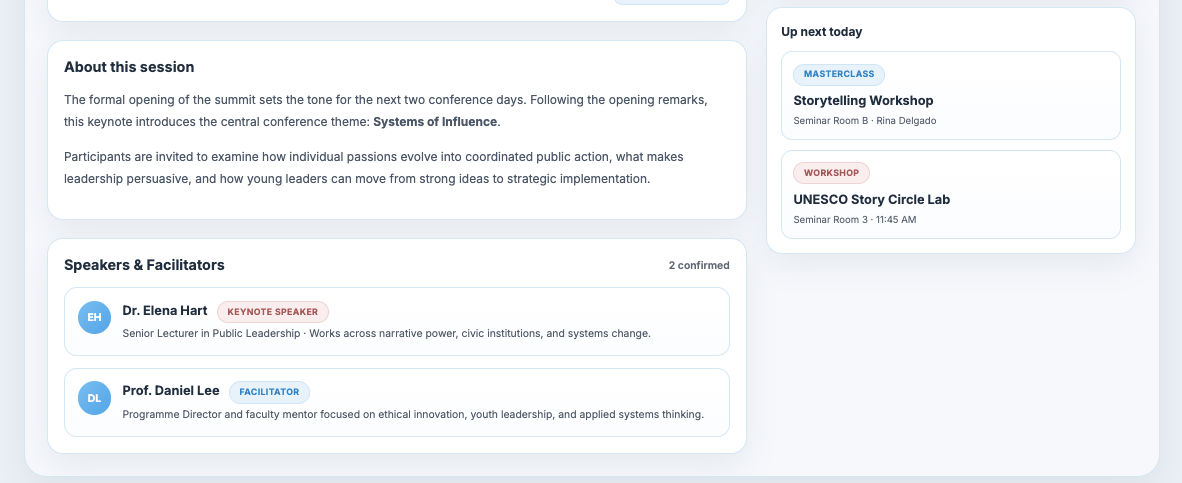Image resolution: width=1182 pixels, height=483 pixels.
Task: Click the '2 confirmed' count text
Action: (699, 265)
